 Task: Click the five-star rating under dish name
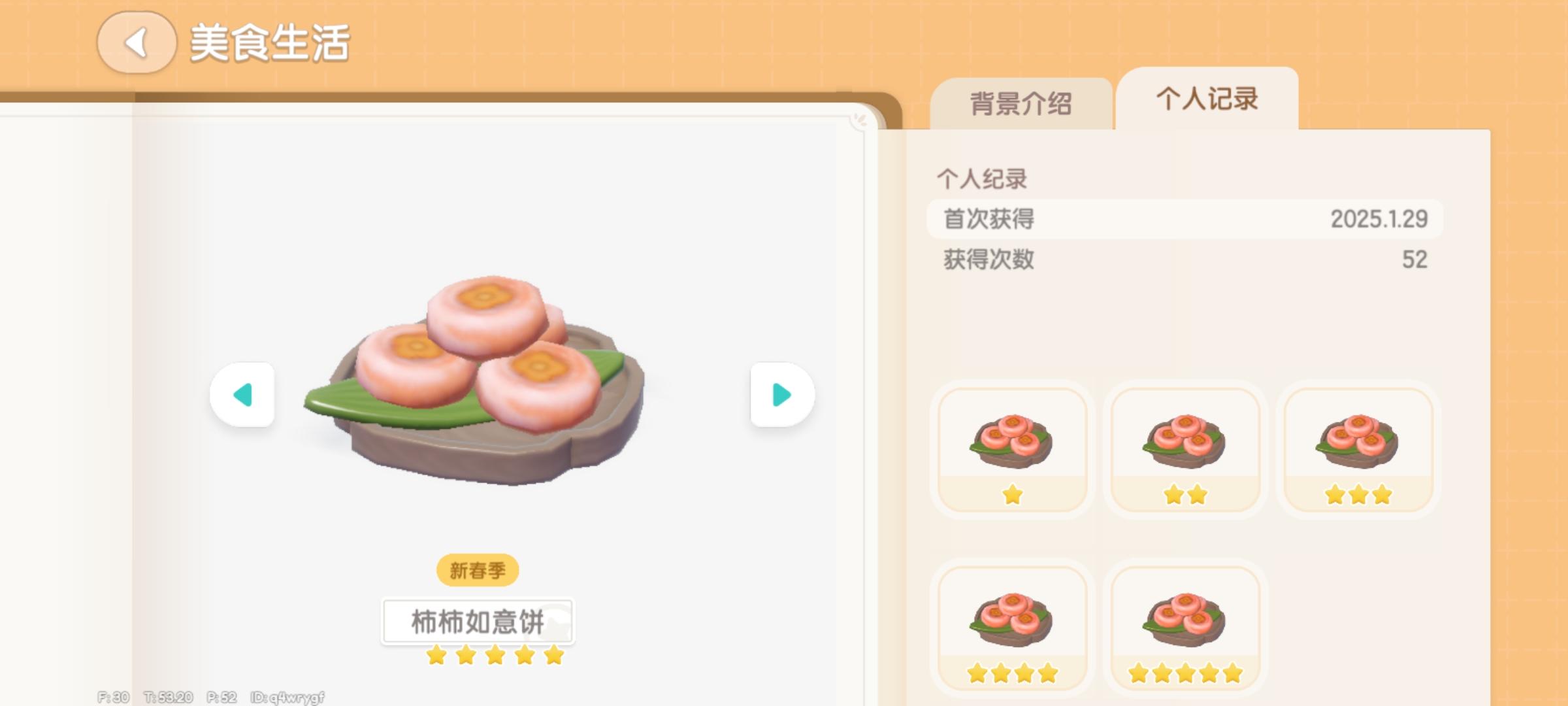pyautogui.click(x=495, y=655)
